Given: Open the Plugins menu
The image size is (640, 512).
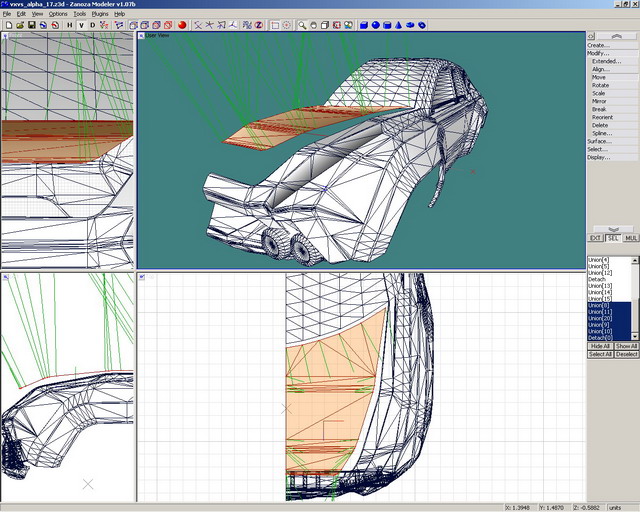Looking at the screenshot, I should pos(100,14).
